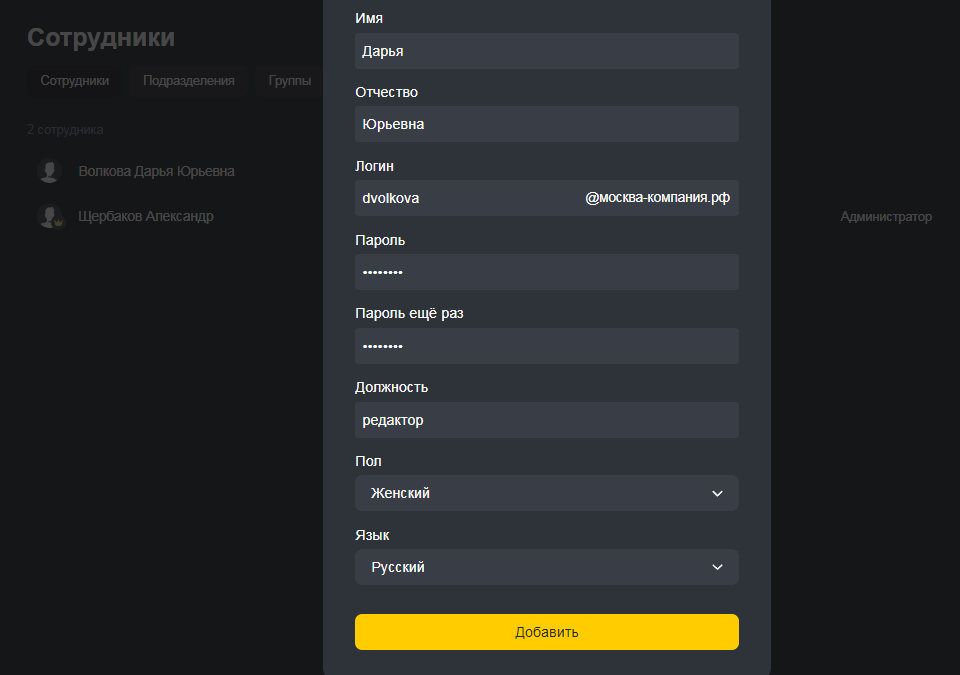This screenshot has width=960, height=675.
Task: Click the Имя field containing Дарья
Action: click(546, 51)
